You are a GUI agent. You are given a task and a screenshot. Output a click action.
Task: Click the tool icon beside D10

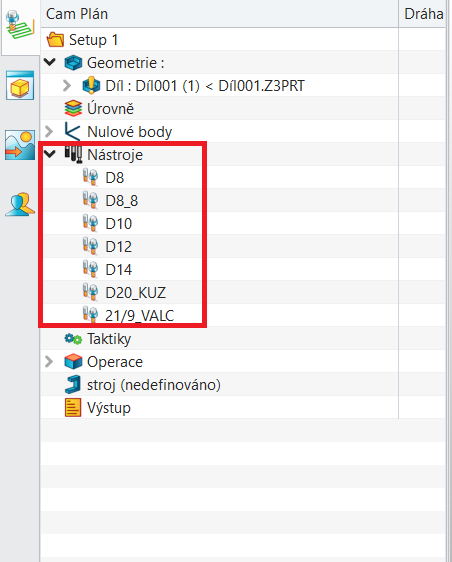coord(90,223)
